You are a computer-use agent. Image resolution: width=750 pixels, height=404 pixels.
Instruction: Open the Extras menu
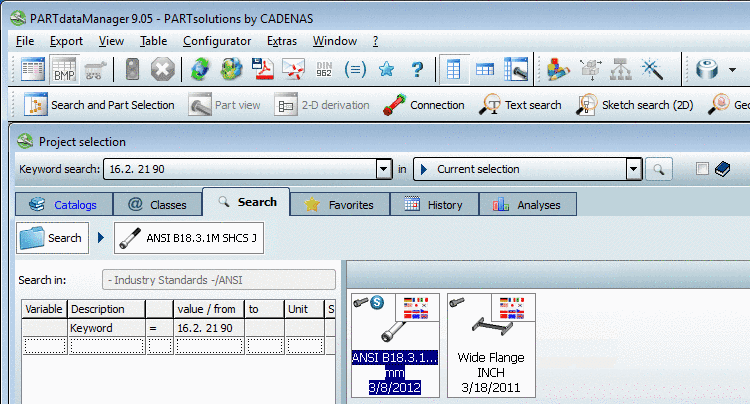coord(282,42)
